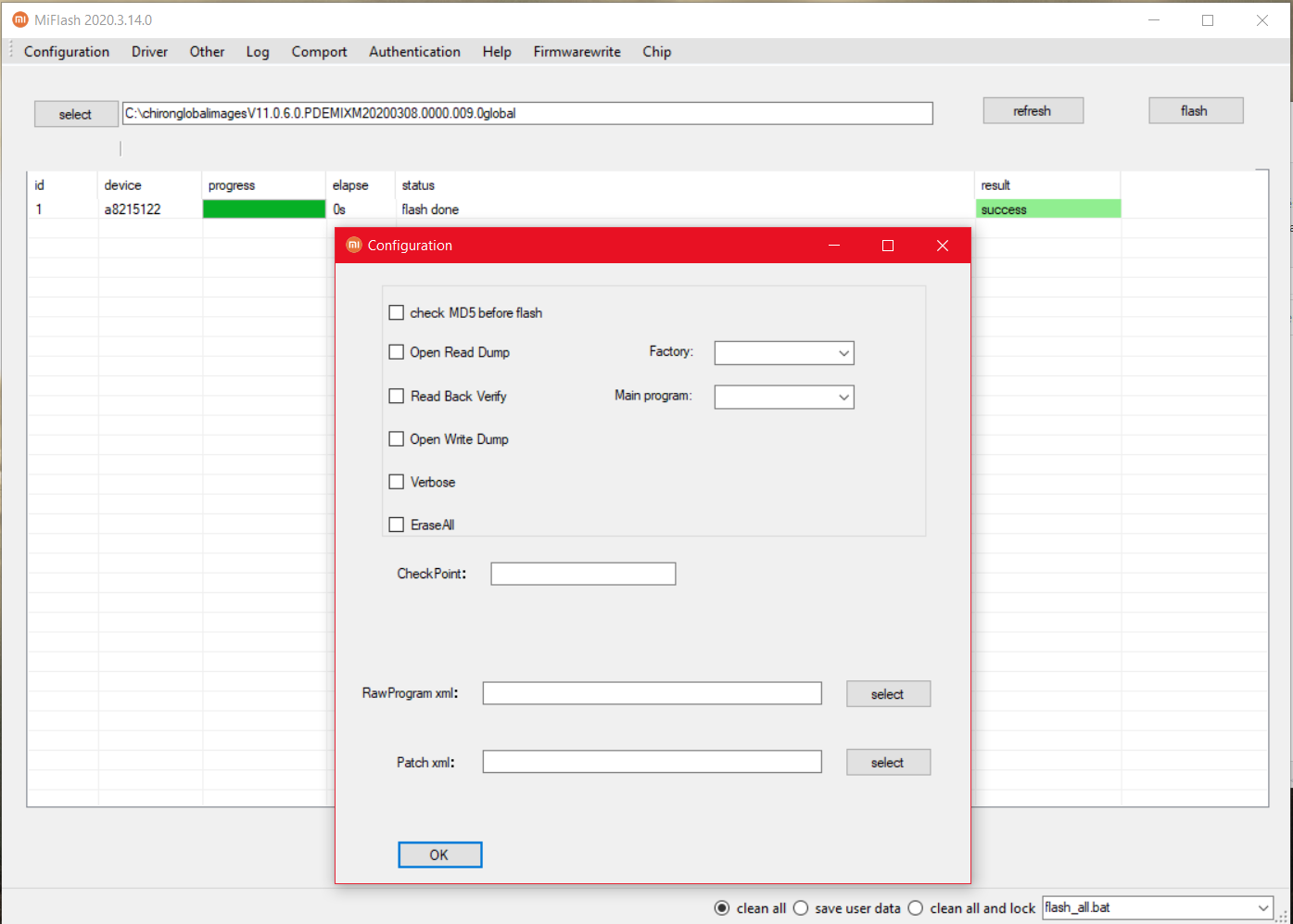The width and height of the screenshot is (1293, 924).
Task: Click the refresh button
Action: 1033,110
